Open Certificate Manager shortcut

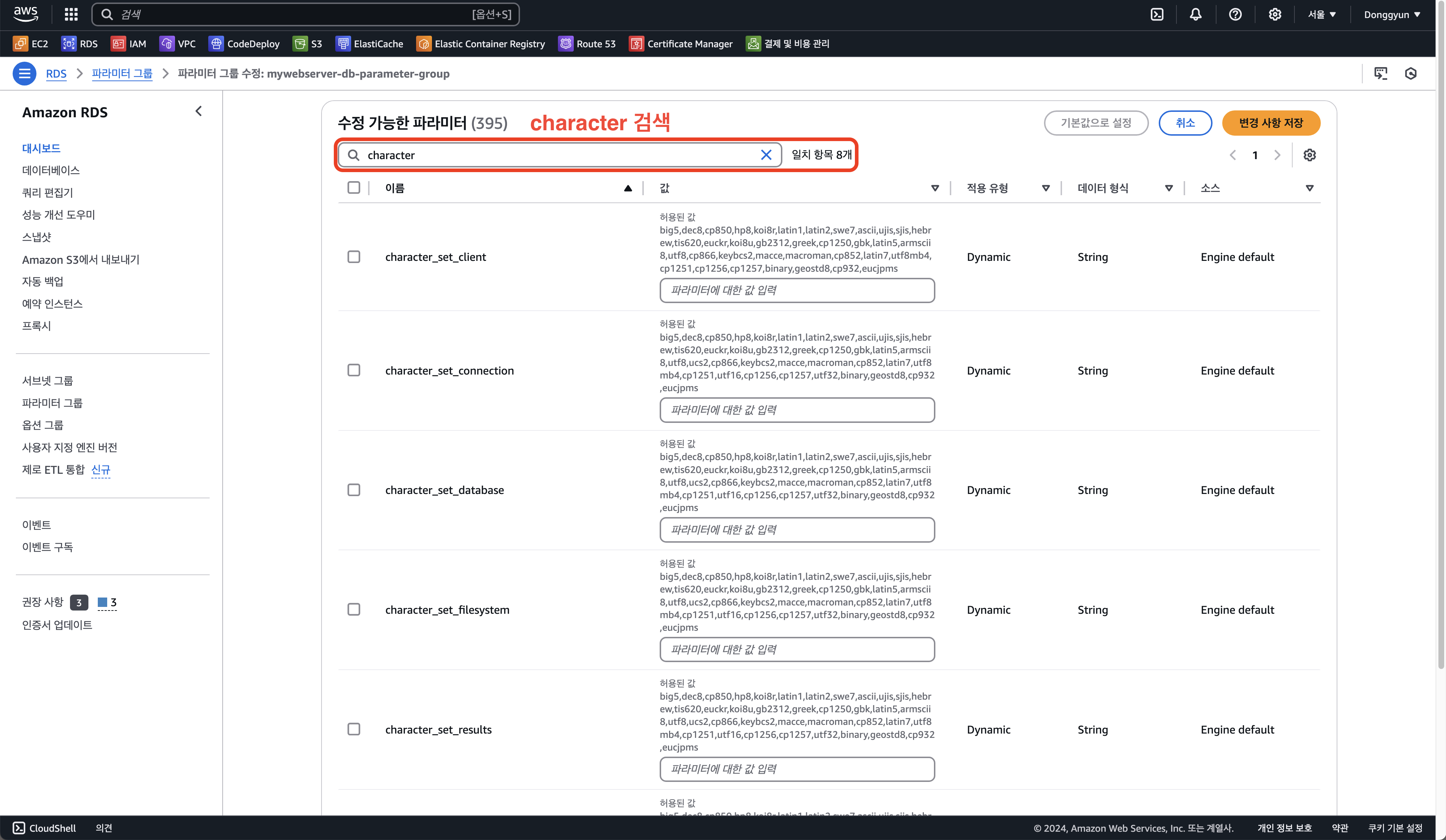click(x=681, y=44)
